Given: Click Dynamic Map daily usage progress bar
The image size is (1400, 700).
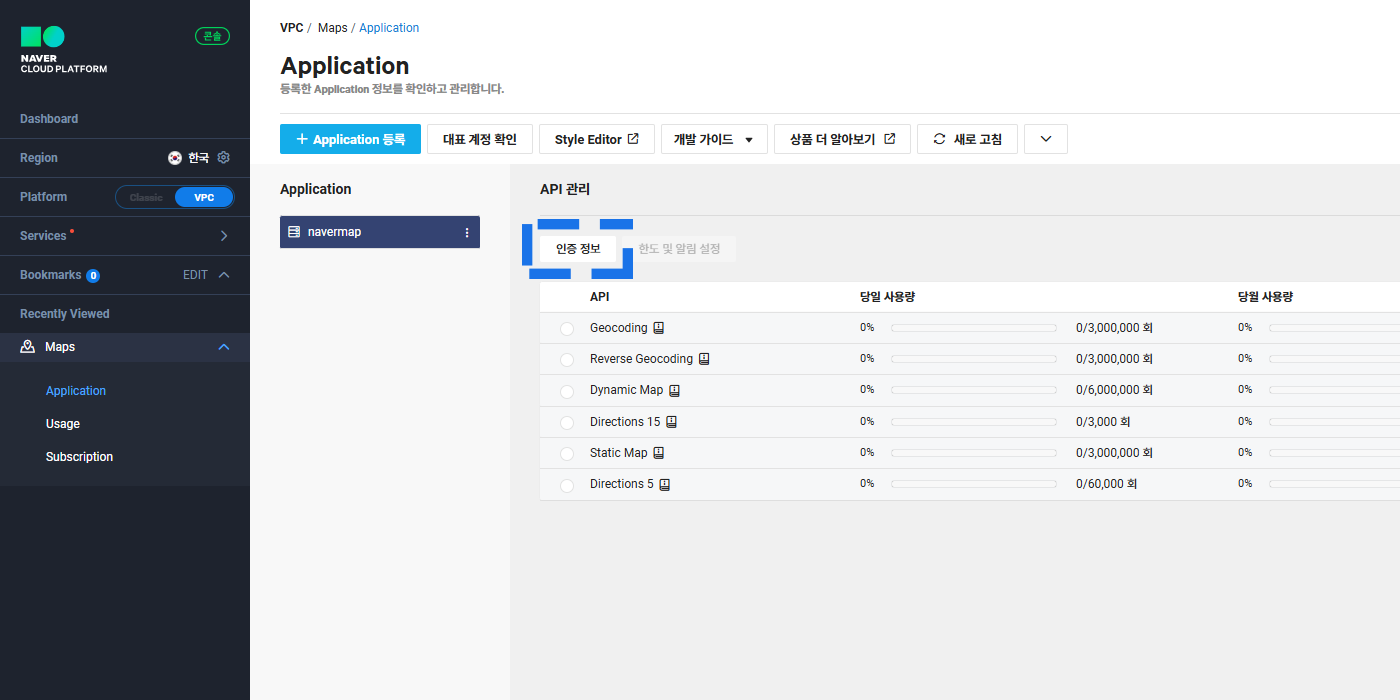Looking at the screenshot, I should click(x=974, y=390).
